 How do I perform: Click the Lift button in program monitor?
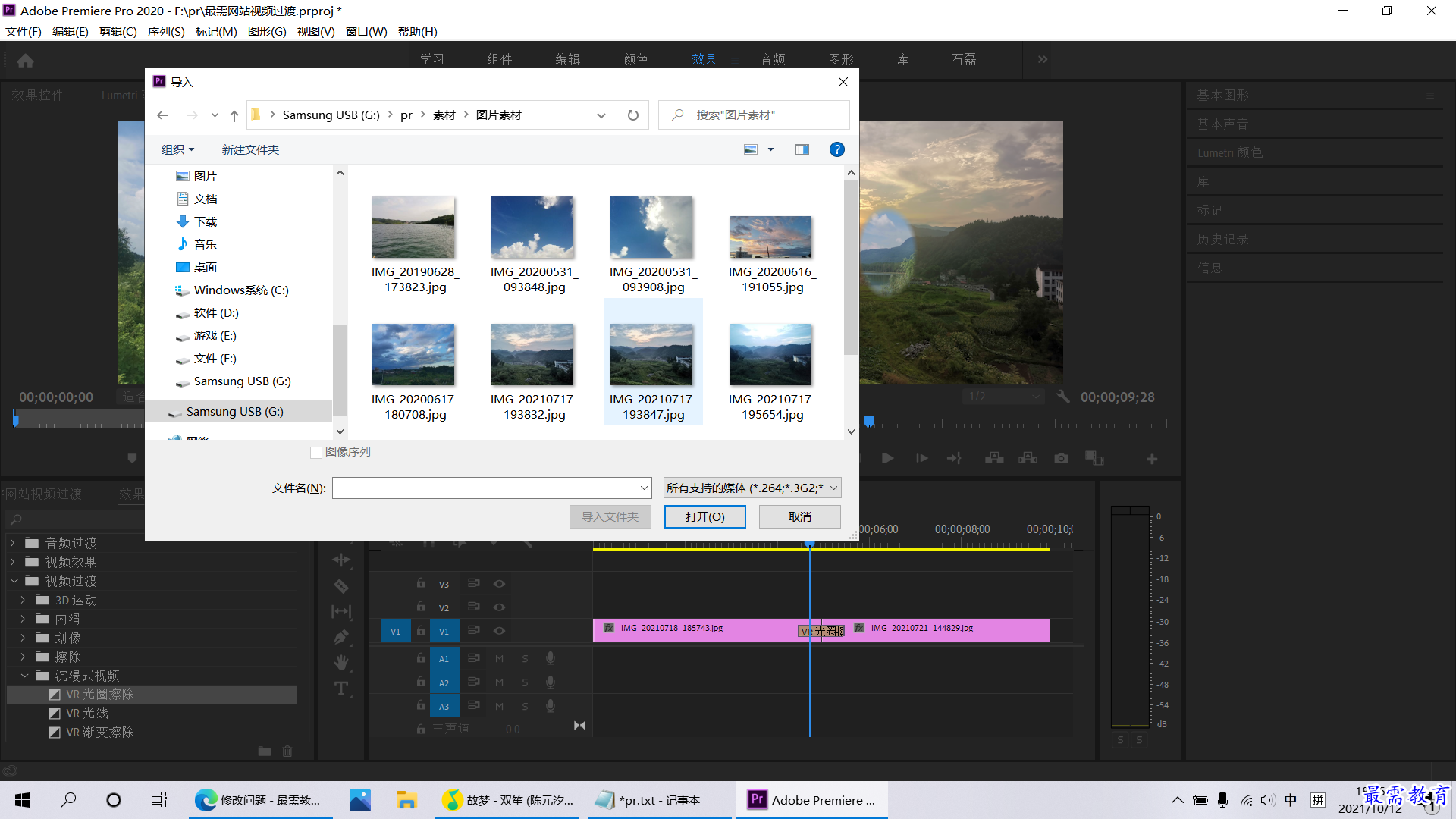coord(994,459)
